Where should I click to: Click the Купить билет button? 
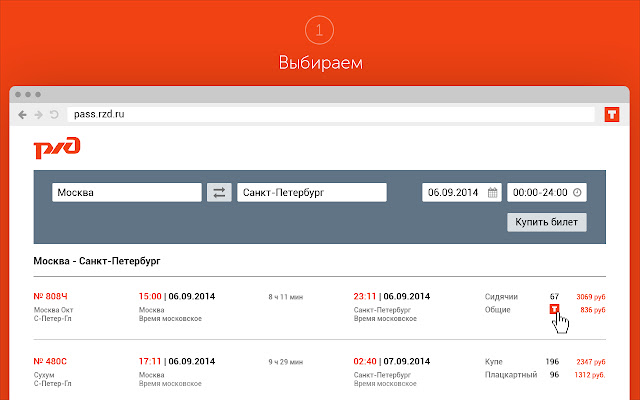pos(547,222)
